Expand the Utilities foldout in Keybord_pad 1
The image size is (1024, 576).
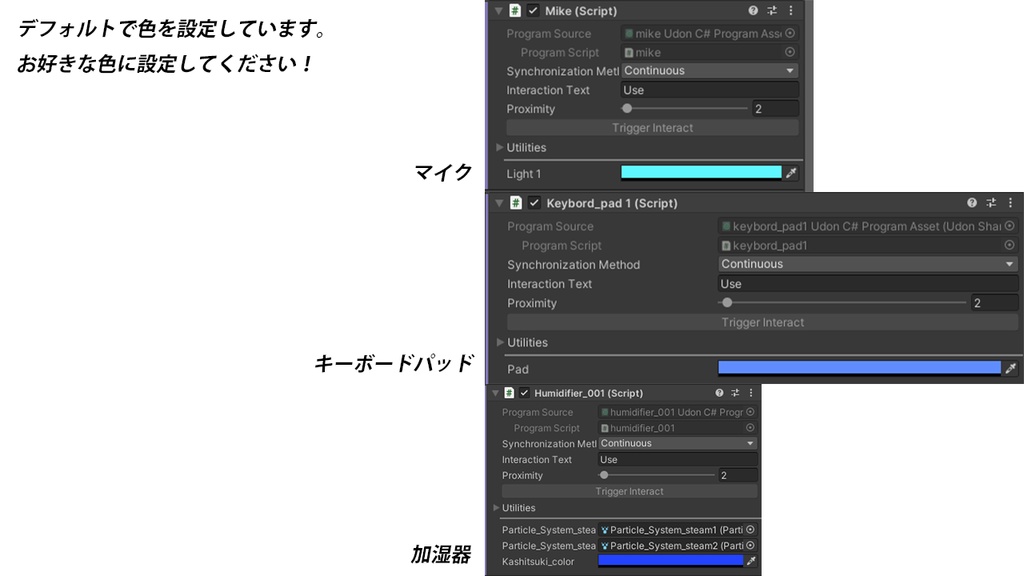pyautogui.click(x=499, y=341)
